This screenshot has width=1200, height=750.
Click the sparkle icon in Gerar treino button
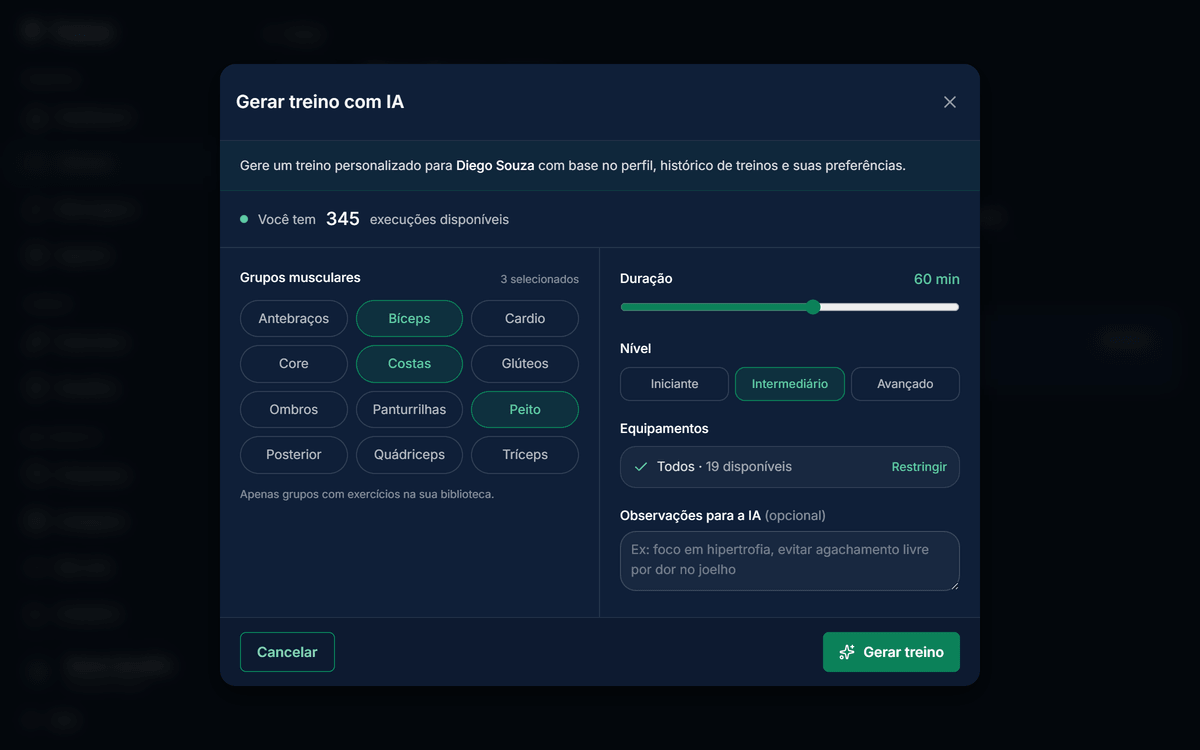[x=847, y=652]
